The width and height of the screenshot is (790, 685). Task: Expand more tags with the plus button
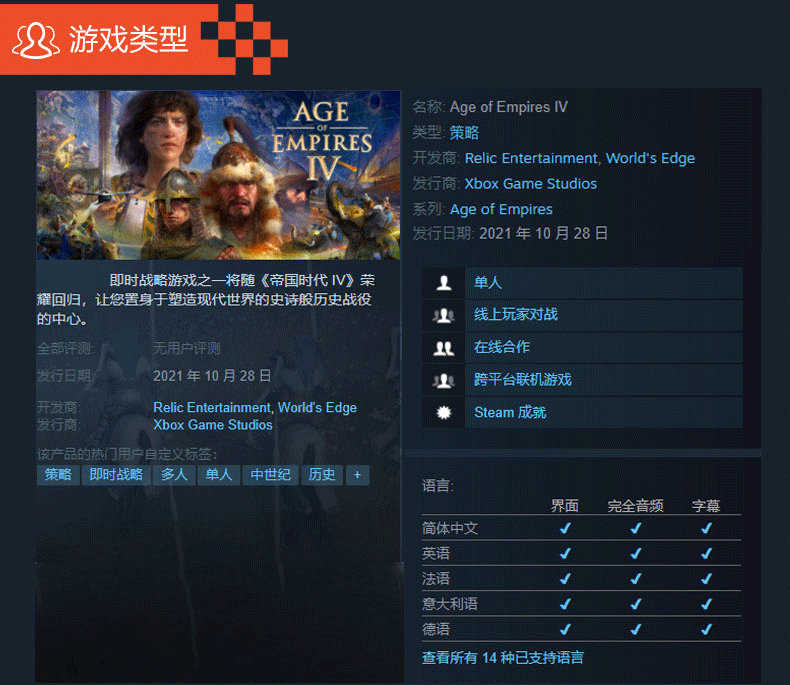coord(357,475)
